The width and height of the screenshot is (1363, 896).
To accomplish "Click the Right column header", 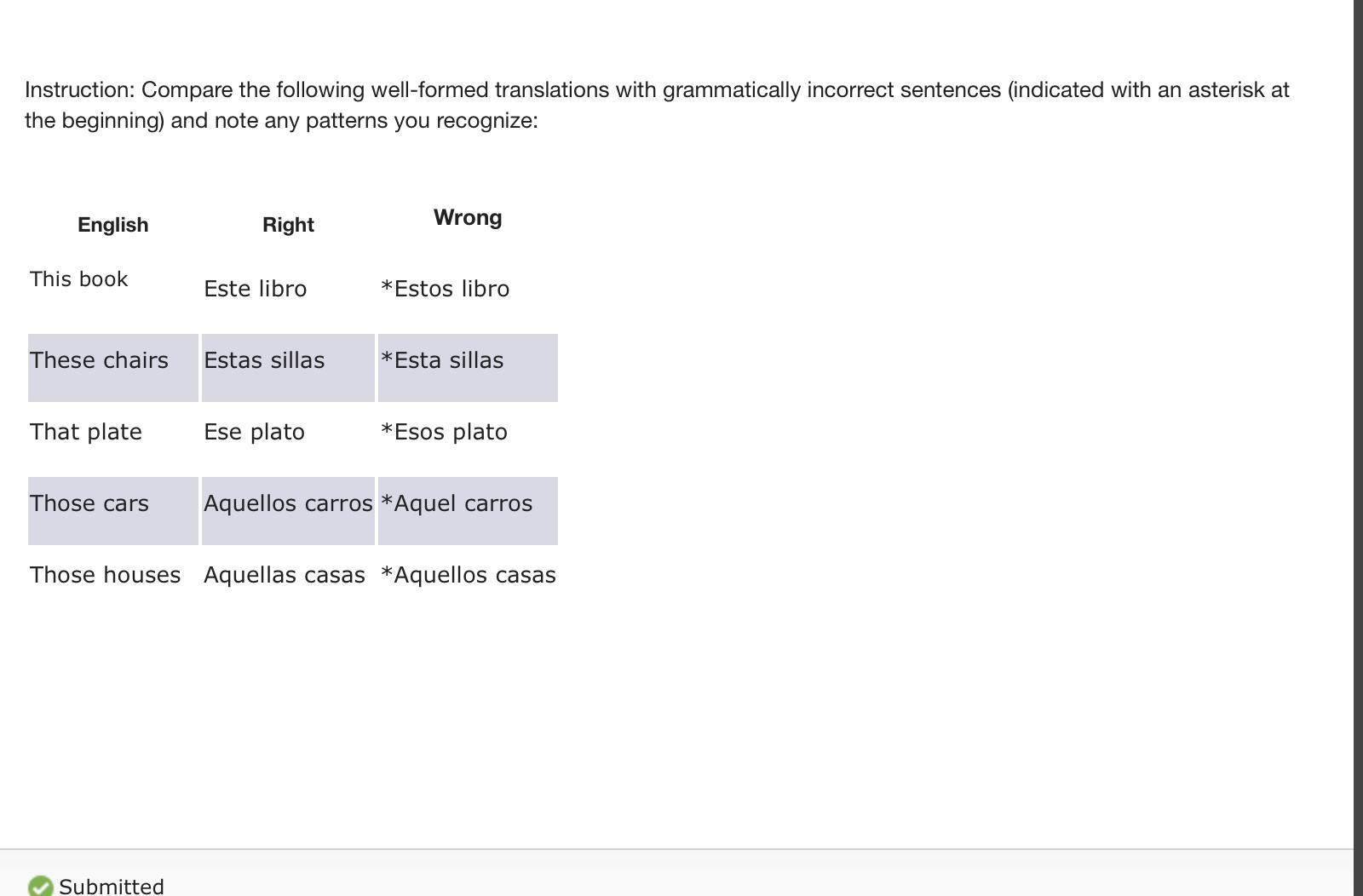I will click(x=288, y=225).
